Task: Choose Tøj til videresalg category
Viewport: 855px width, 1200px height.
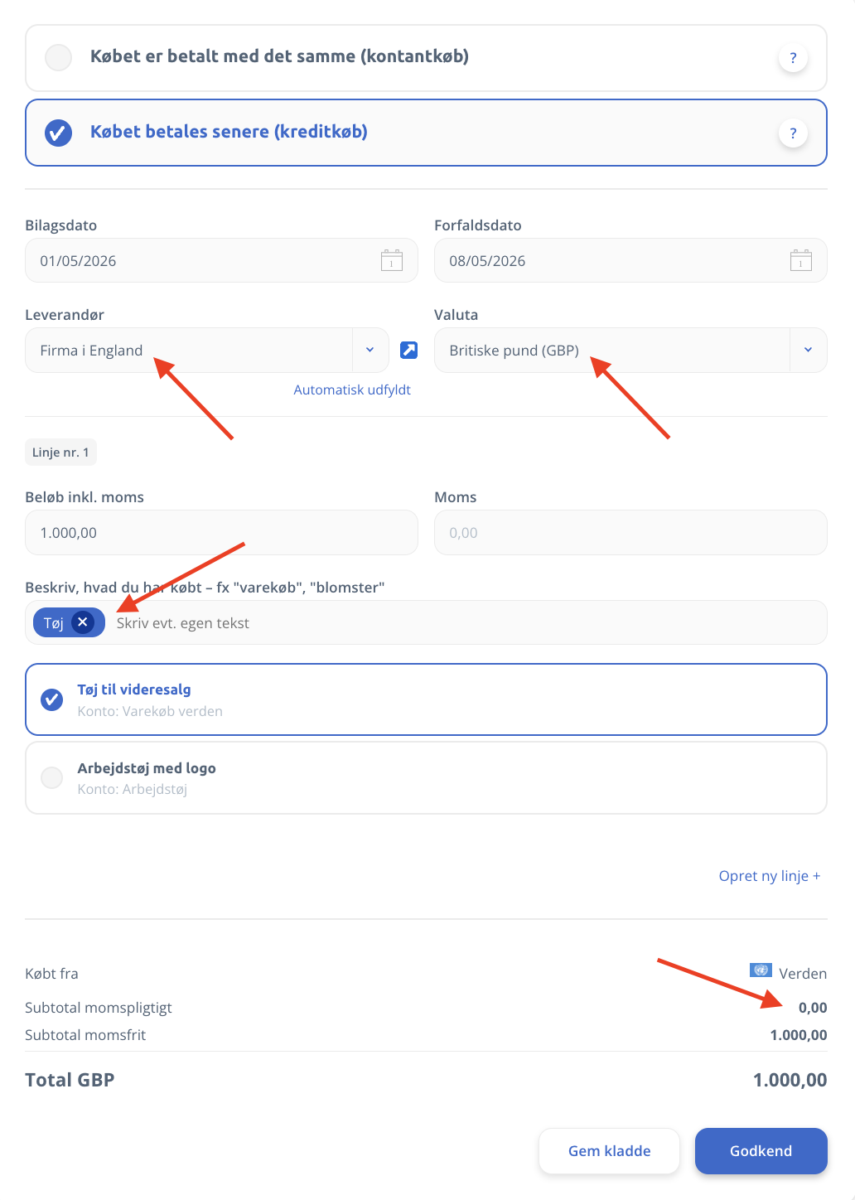Action: click(x=426, y=700)
